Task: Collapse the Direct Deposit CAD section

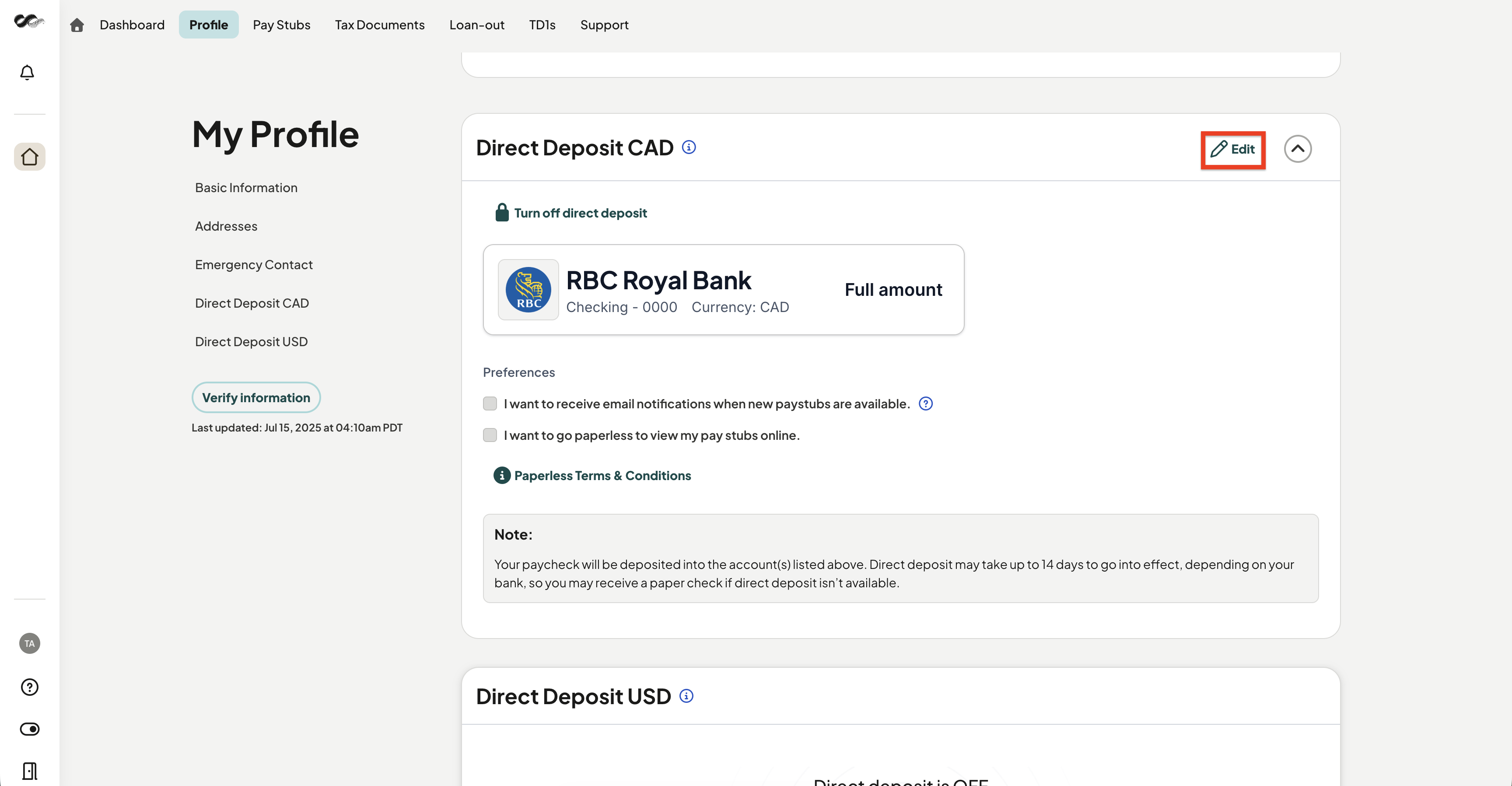Action: point(1298,149)
